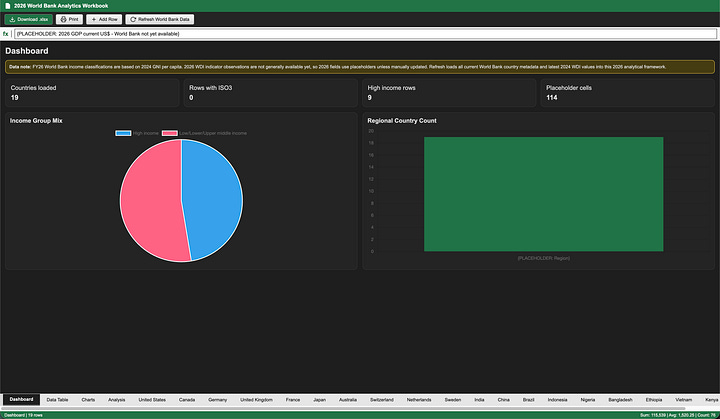Screen dimensions: 720x419
Task: Click the 'Placeholder cells' stat card
Action: click(x=627, y=93)
